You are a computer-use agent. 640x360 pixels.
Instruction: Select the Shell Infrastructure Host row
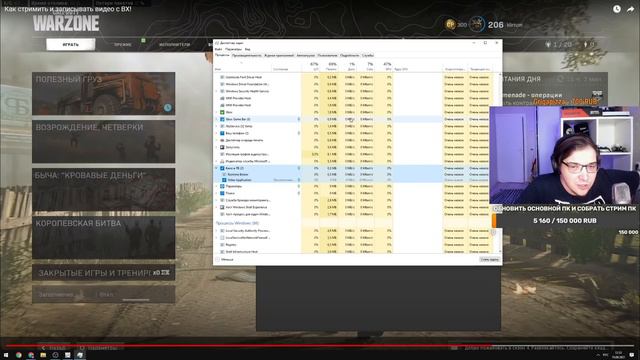point(354,251)
